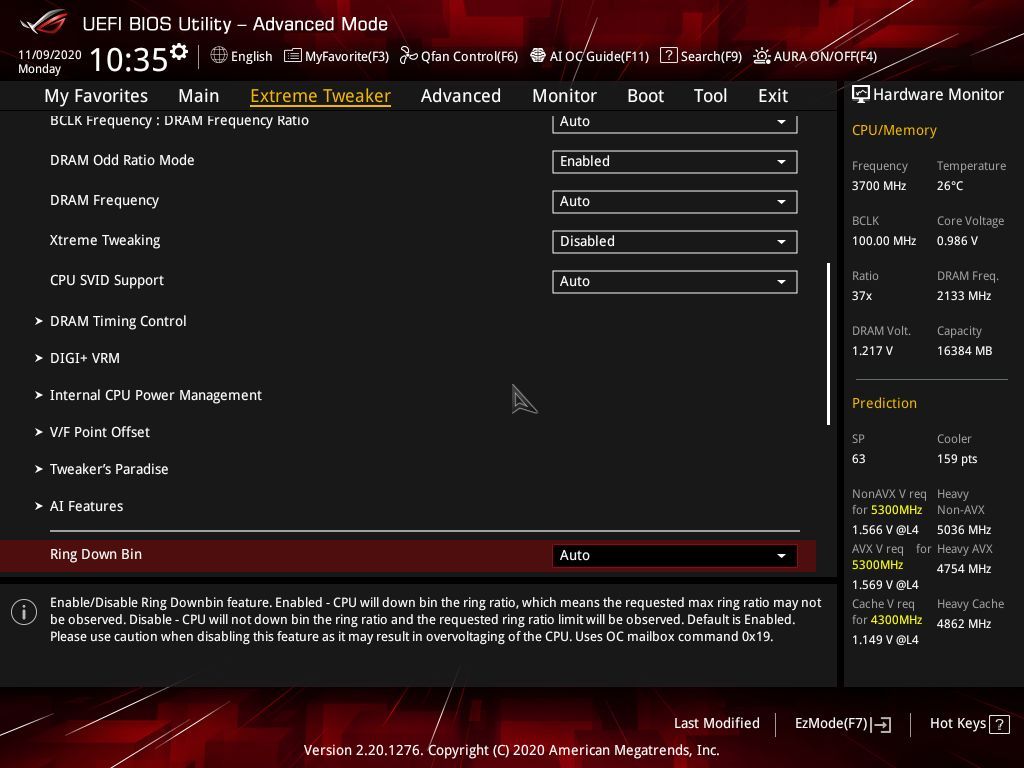This screenshot has width=1024, height=768.
Task: Switch to Monitor tab
Action: coord(564,96)
